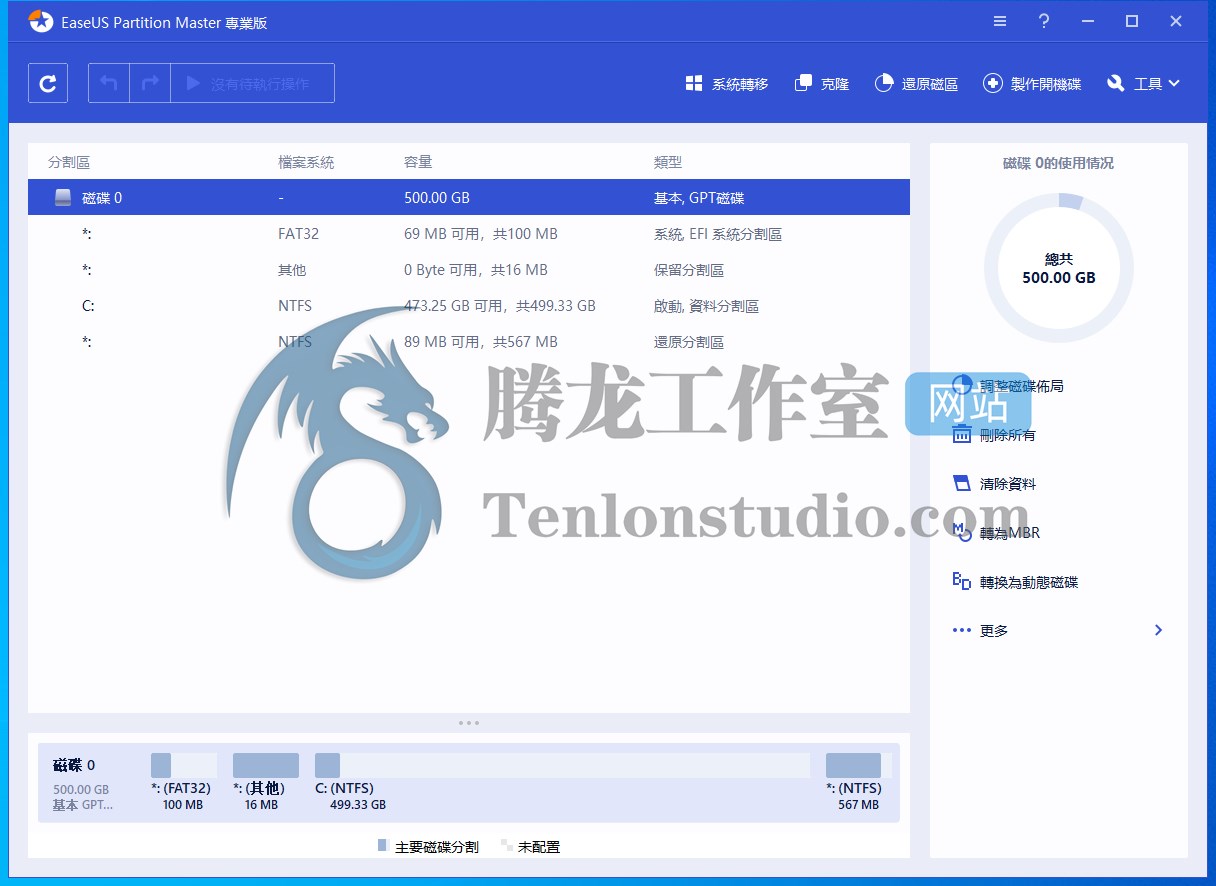Click the 類型 column header

668,162
